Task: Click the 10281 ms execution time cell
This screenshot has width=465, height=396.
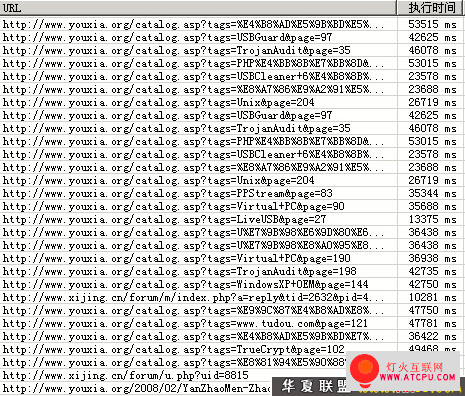Action: [431, 297]
